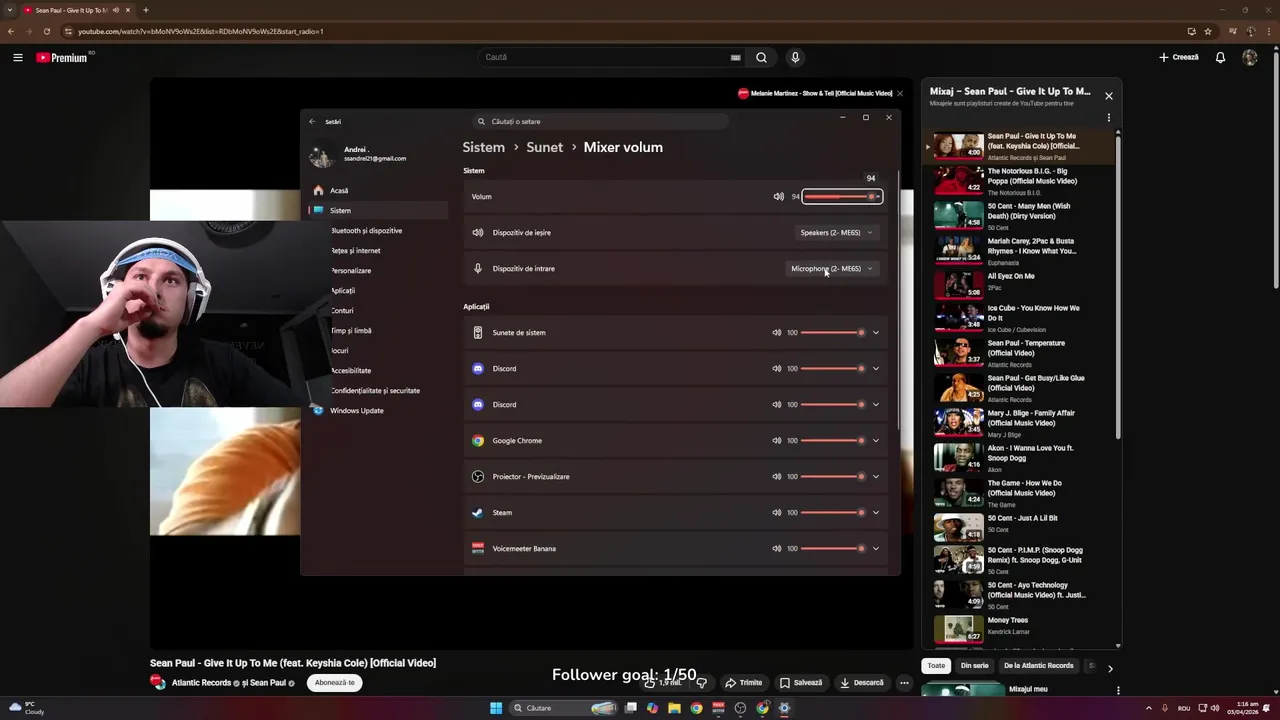
Task: Click the Trimite share button
Action: point(743,683)
